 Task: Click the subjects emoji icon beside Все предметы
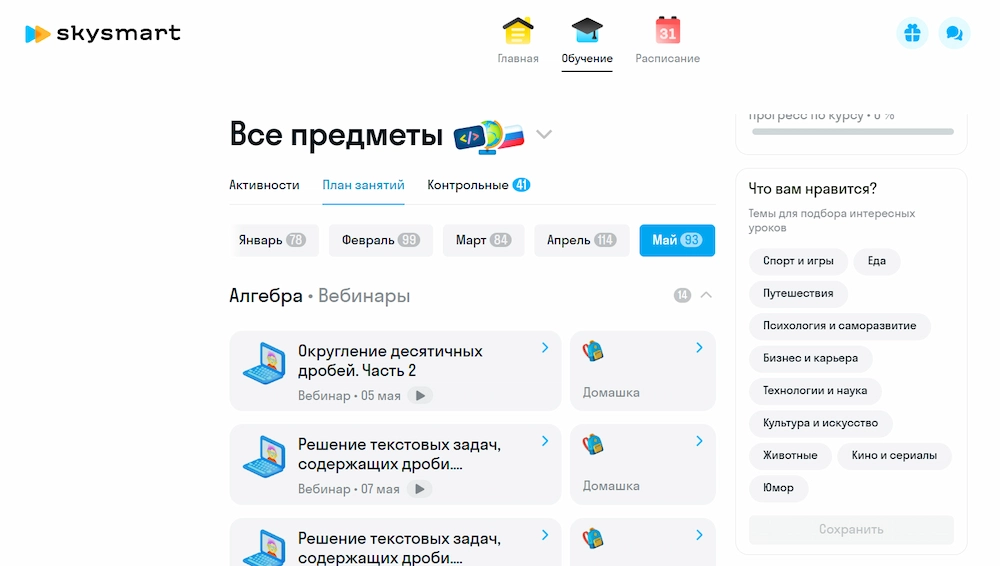[x=489, y=136]
